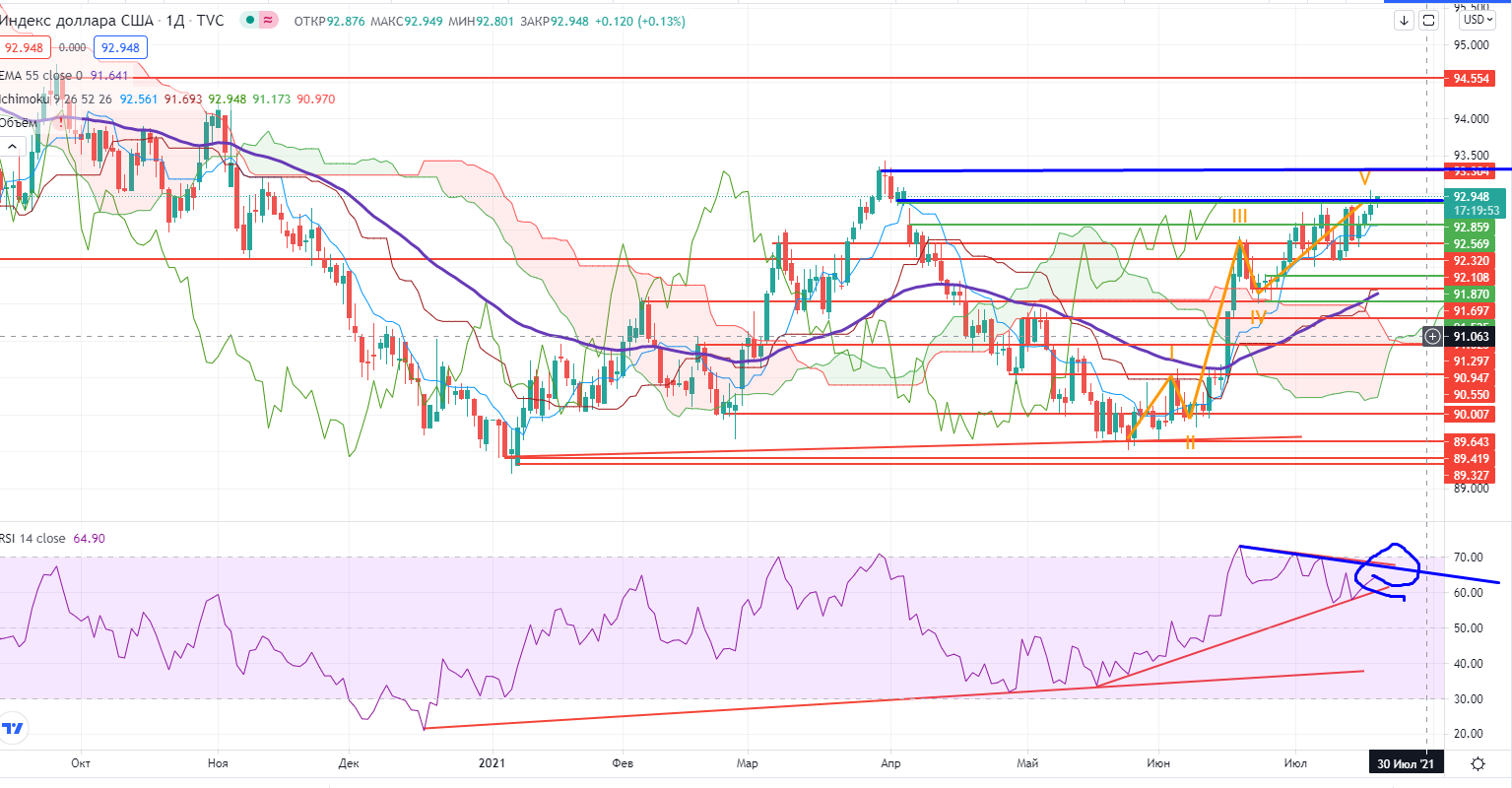1512x788 pixels.
Task: Open the USD currency dropdown
Action: [x=1479, y=20]
